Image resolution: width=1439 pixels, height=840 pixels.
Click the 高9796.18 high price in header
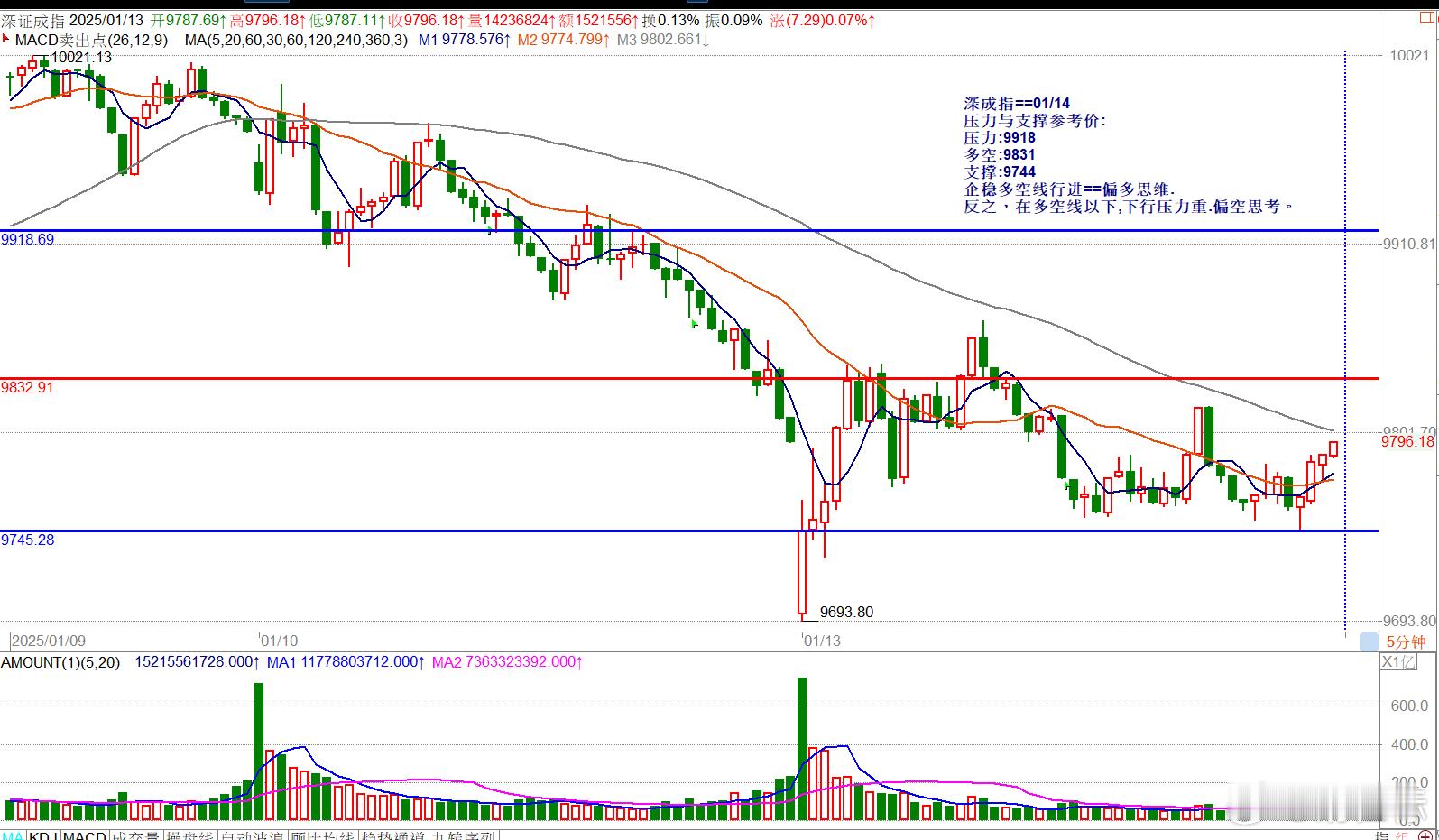pos(267,20)
